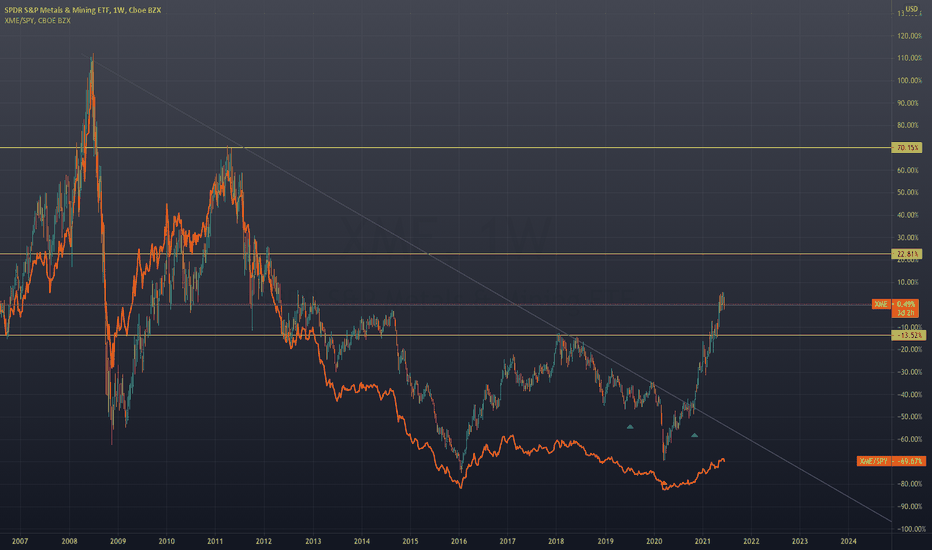This screenshot has width=932, height=550.
Task: Click the -30.00% axis label
Action: [909, 372]
